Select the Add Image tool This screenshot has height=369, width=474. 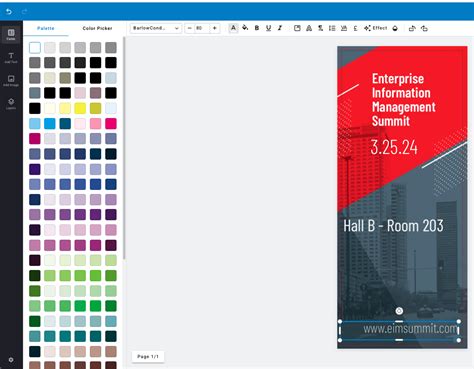point(11,81)
